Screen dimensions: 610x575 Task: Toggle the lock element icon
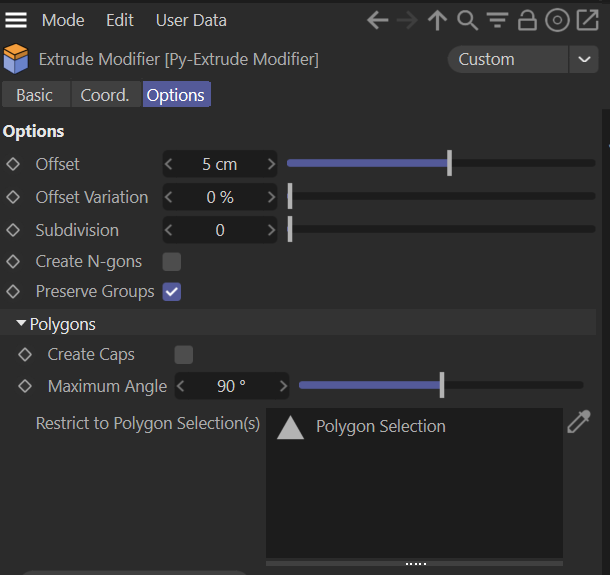[x=527, y=20]
